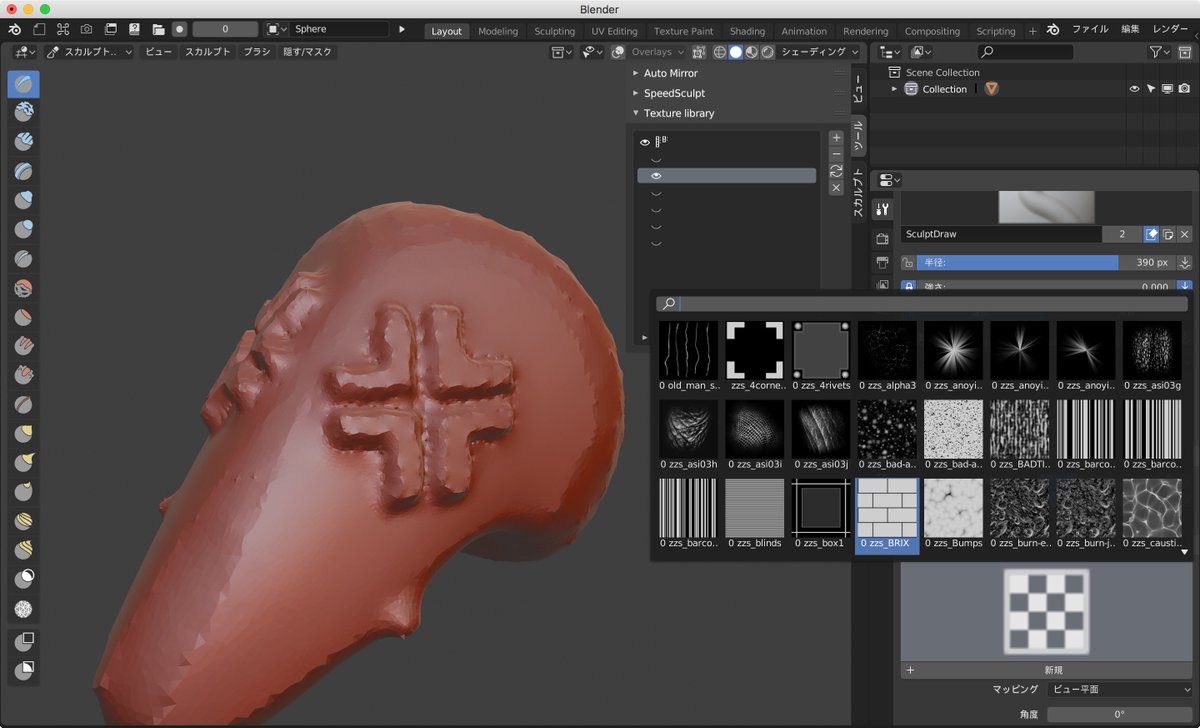Hide Collection in viewport via eye icon

pos(1135,89)
